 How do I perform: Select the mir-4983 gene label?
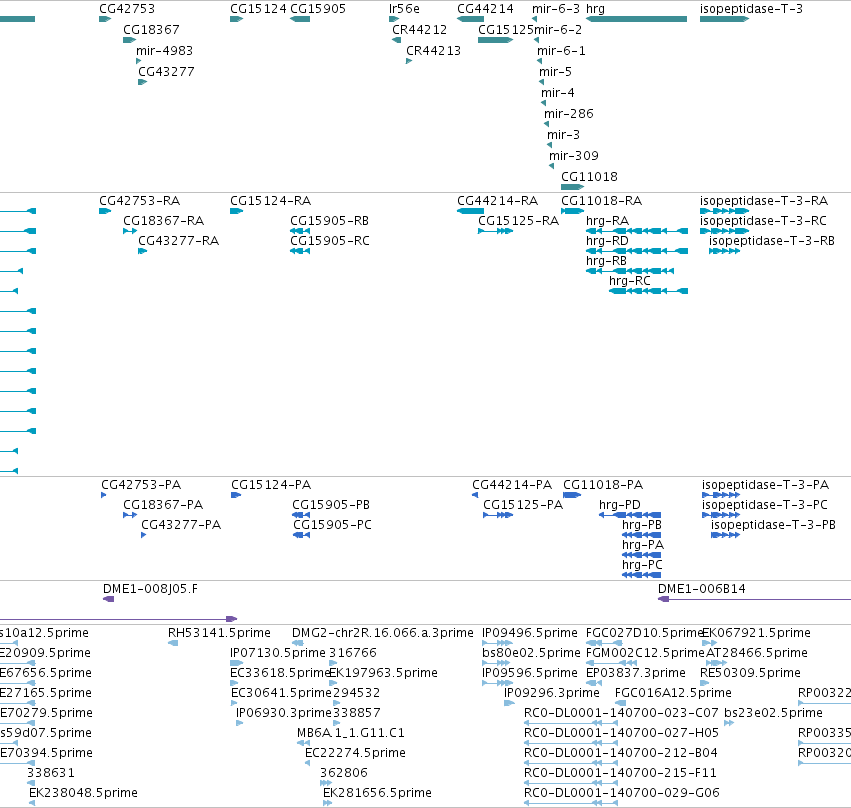click(x=164, y=51)
